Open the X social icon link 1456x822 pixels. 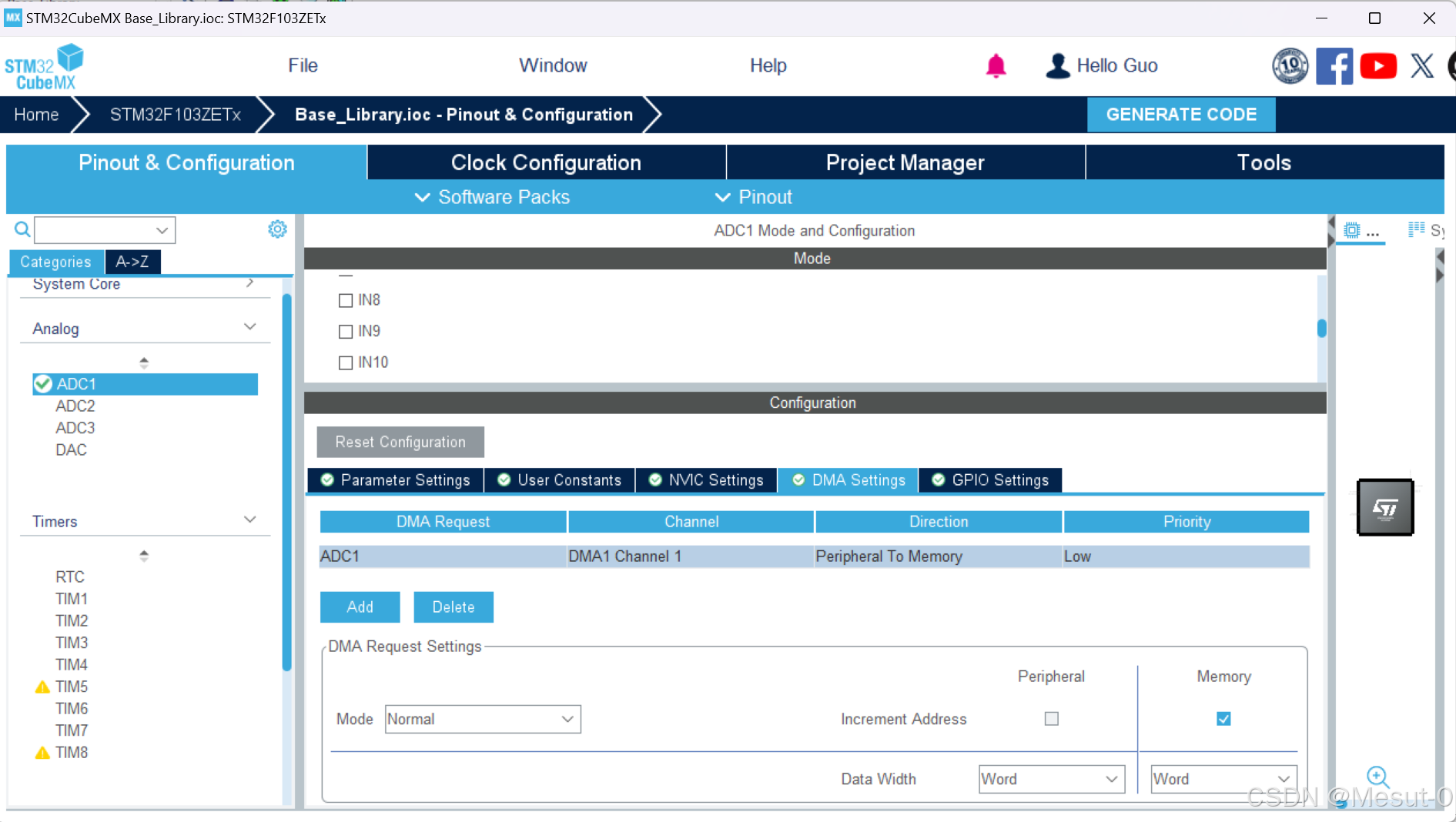1422,66
